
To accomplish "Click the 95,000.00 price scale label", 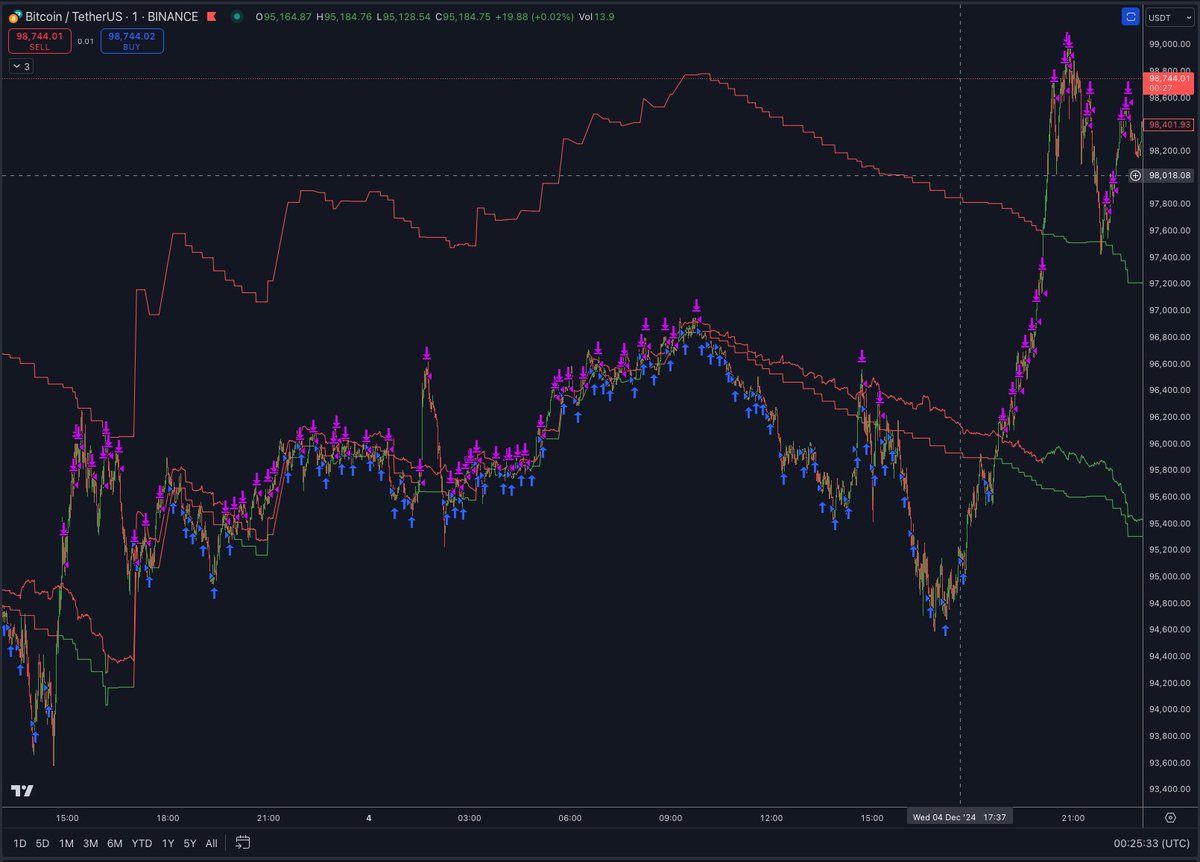I will [1169, 576].
